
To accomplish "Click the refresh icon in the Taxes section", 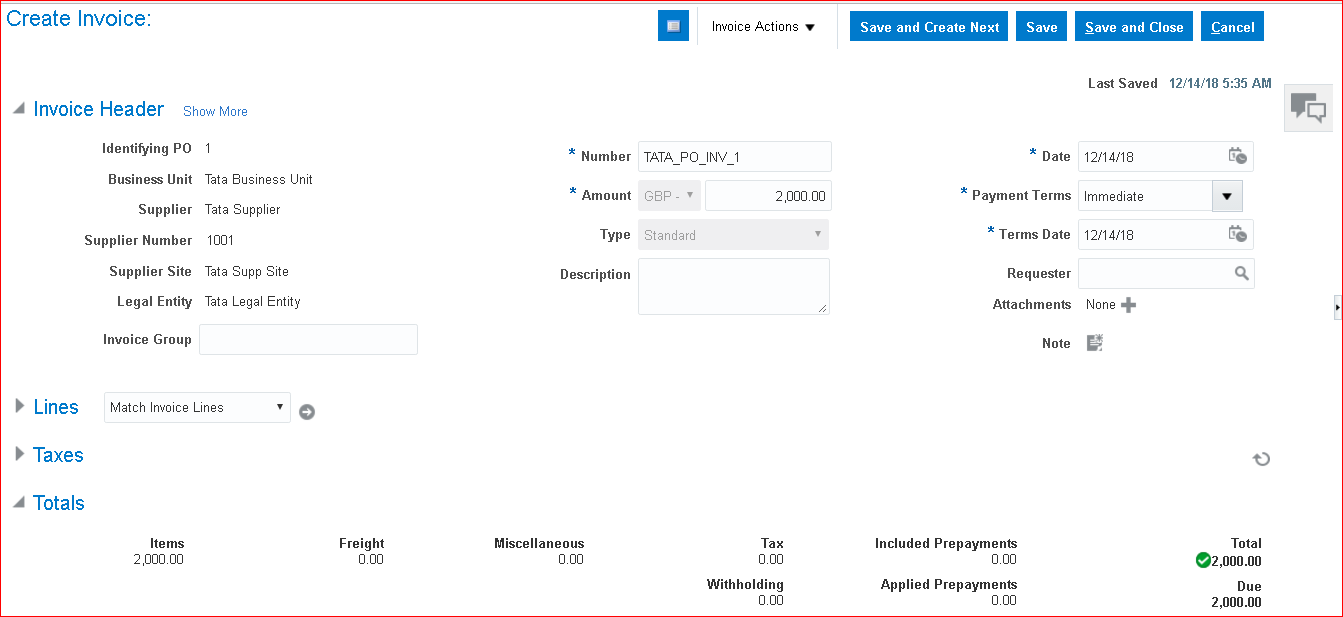I will pyautogui.click(x=1262, y=459).
